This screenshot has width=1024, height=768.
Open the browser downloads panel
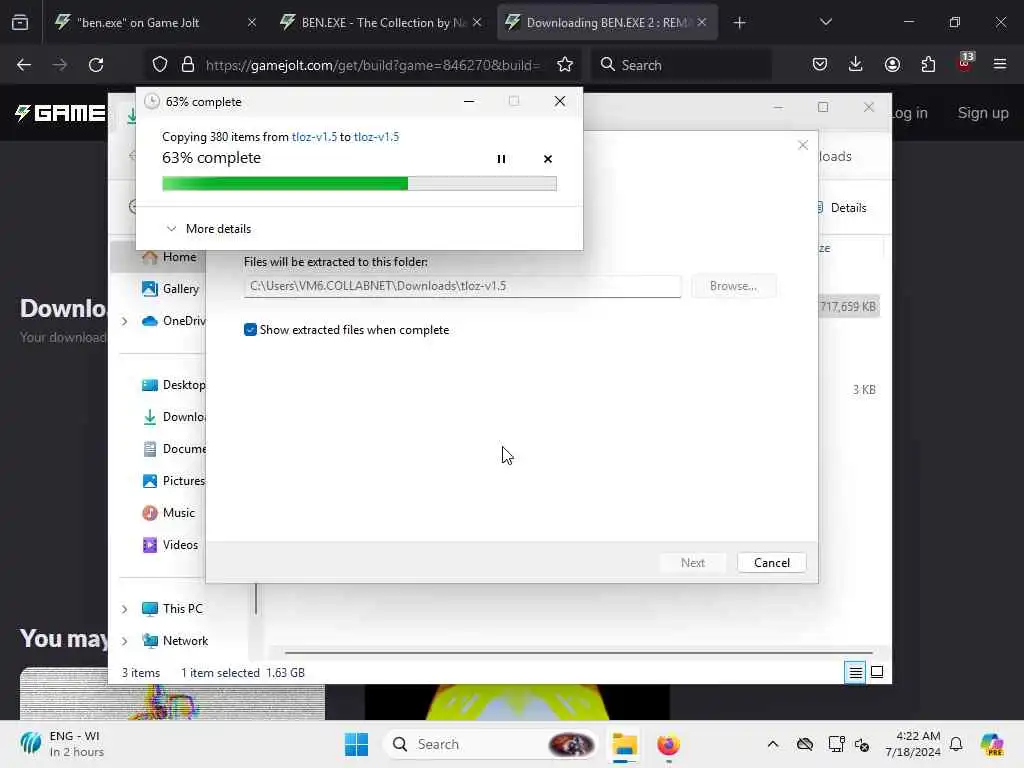(x=856, y=65)
